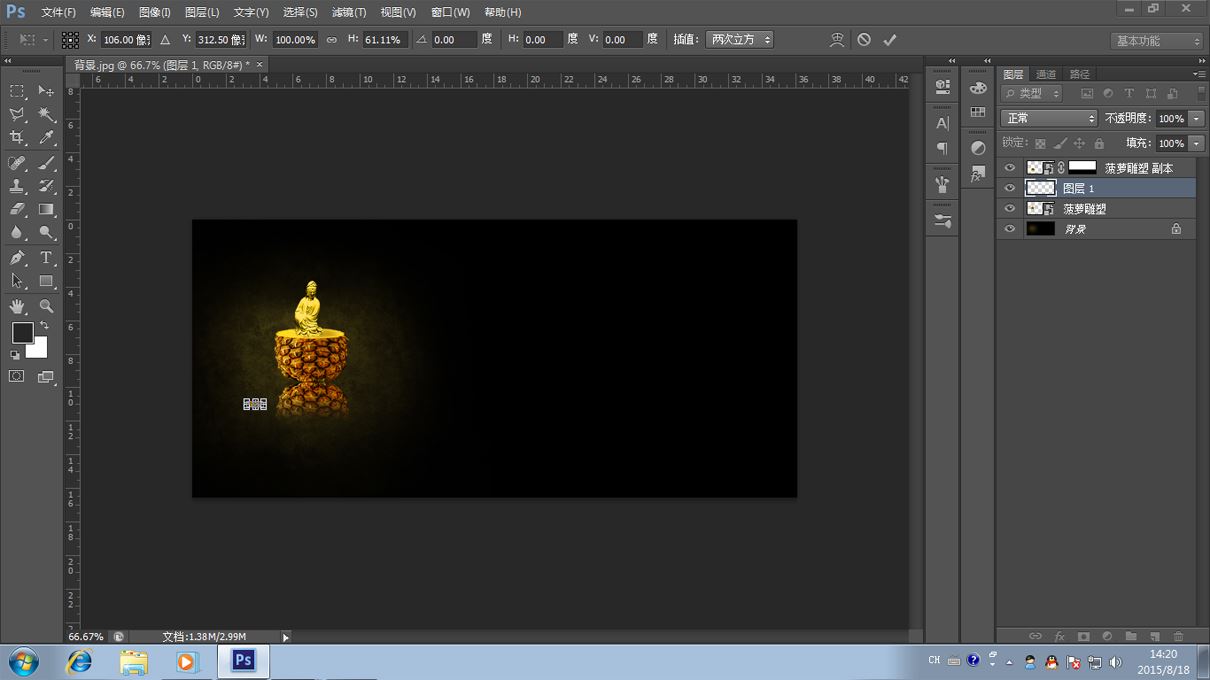Switch to the 路径 tab
Viewport: 1210px width, 680px height.
tap(1079, 74)
